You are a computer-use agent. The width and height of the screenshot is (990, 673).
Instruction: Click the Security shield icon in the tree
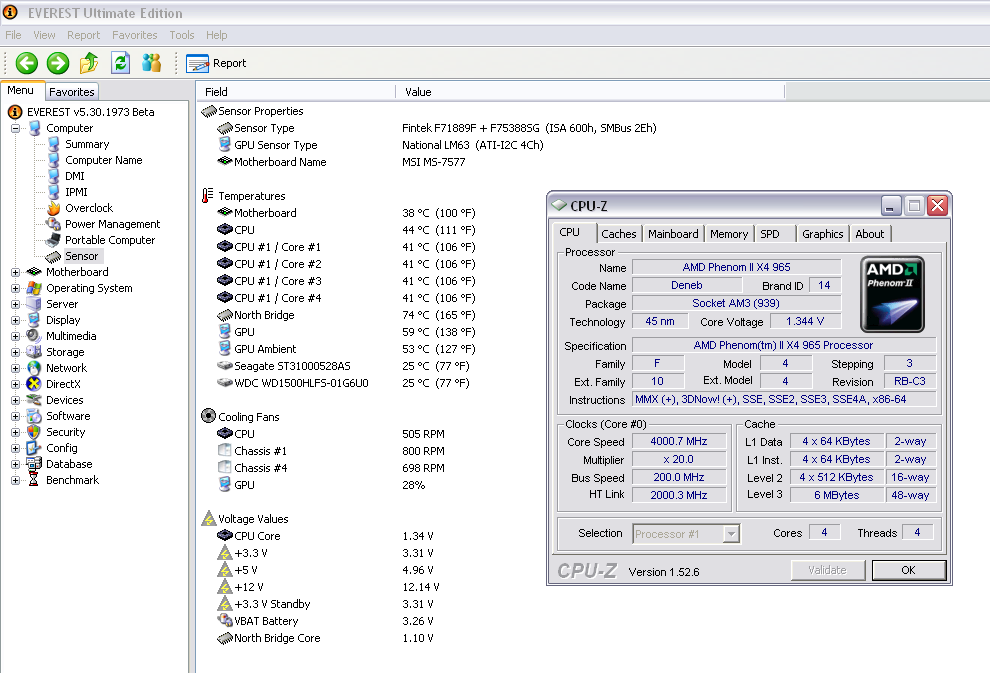(34, 432)
